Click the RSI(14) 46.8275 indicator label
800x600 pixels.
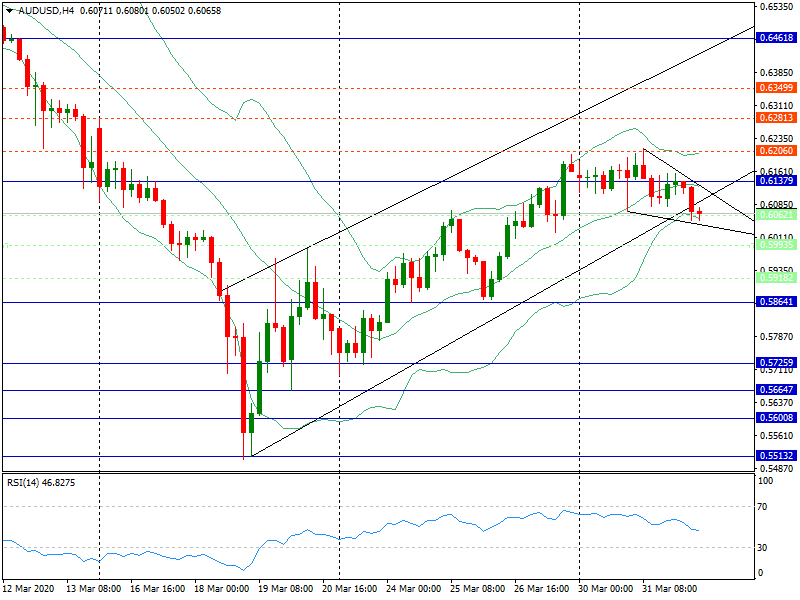click(41, 483)
